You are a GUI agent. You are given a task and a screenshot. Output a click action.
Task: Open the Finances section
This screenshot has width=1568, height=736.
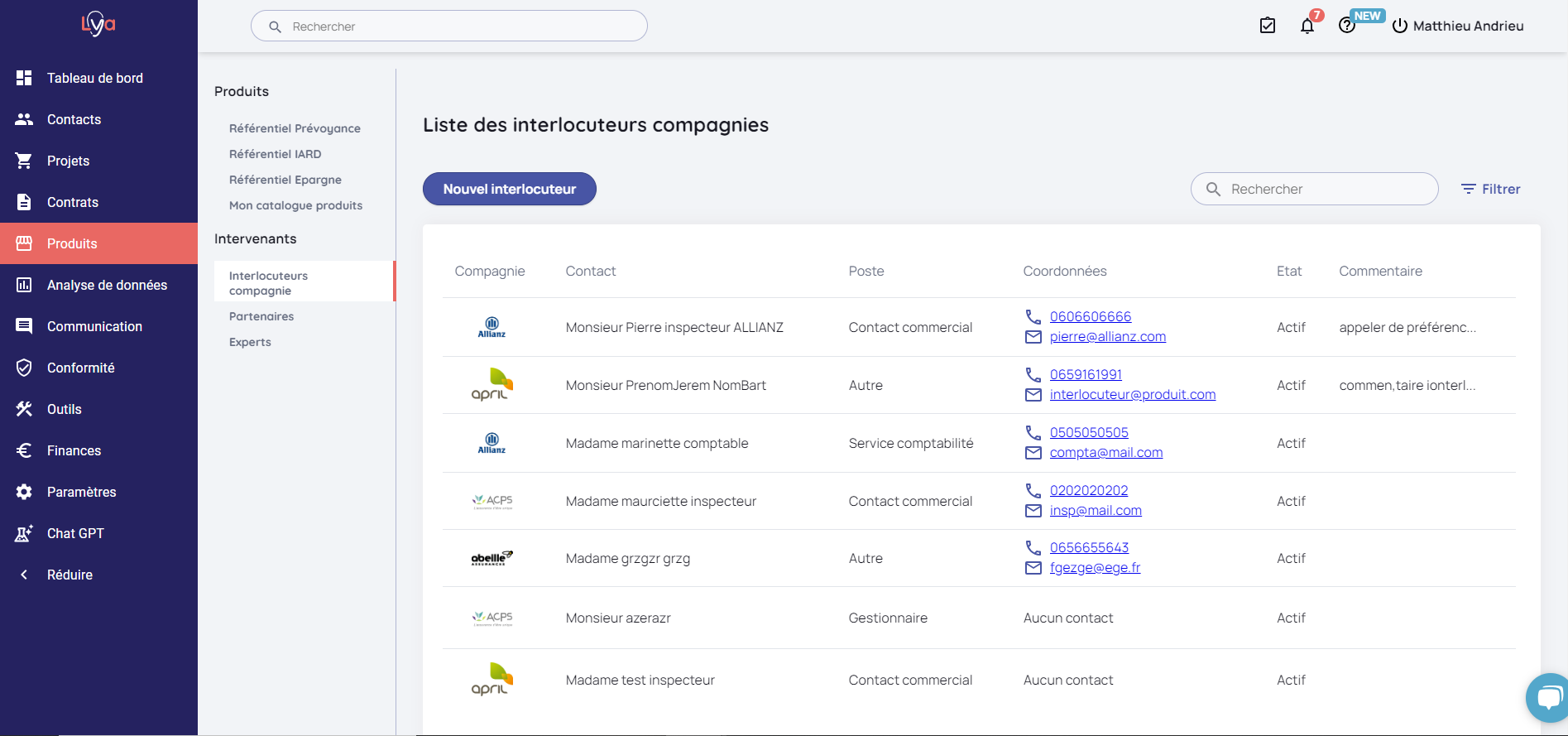(98, 450)
